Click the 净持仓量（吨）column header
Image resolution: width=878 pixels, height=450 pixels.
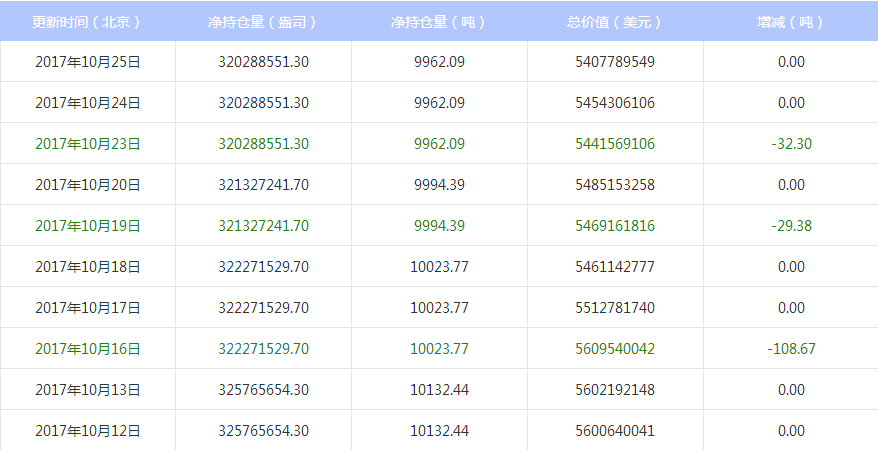439,22
